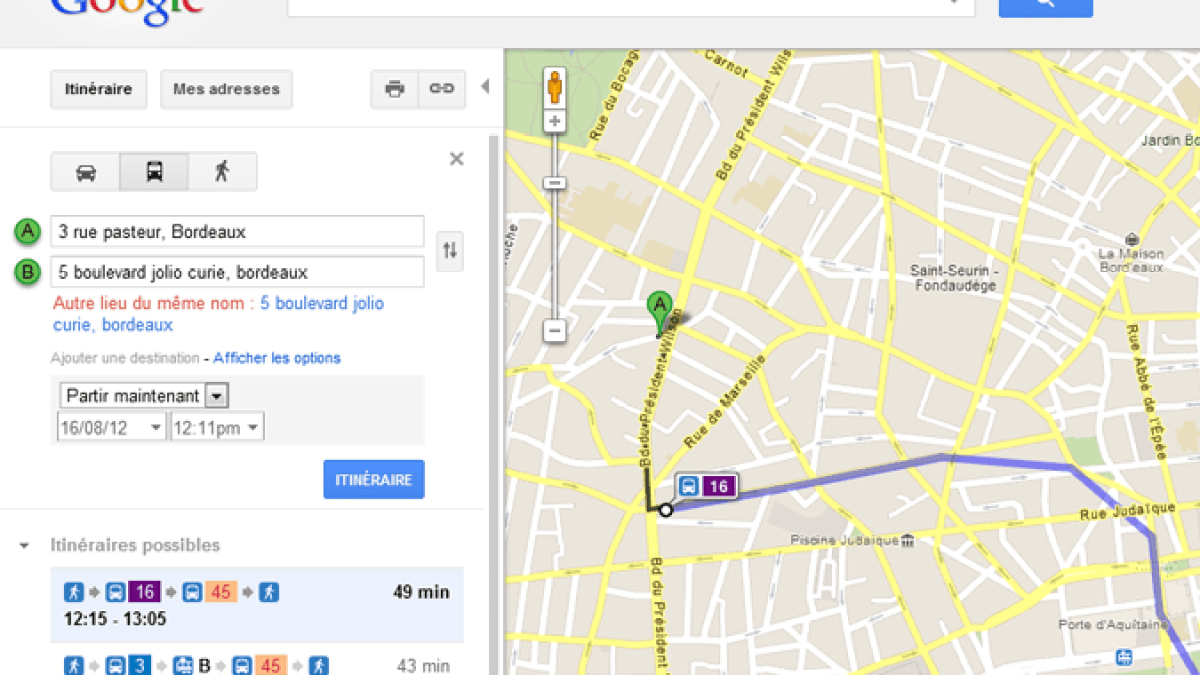Image resolution: width=1200 pixels, height=675 pixels.
Task: Zoom out with map minus button
Action: 555,330
